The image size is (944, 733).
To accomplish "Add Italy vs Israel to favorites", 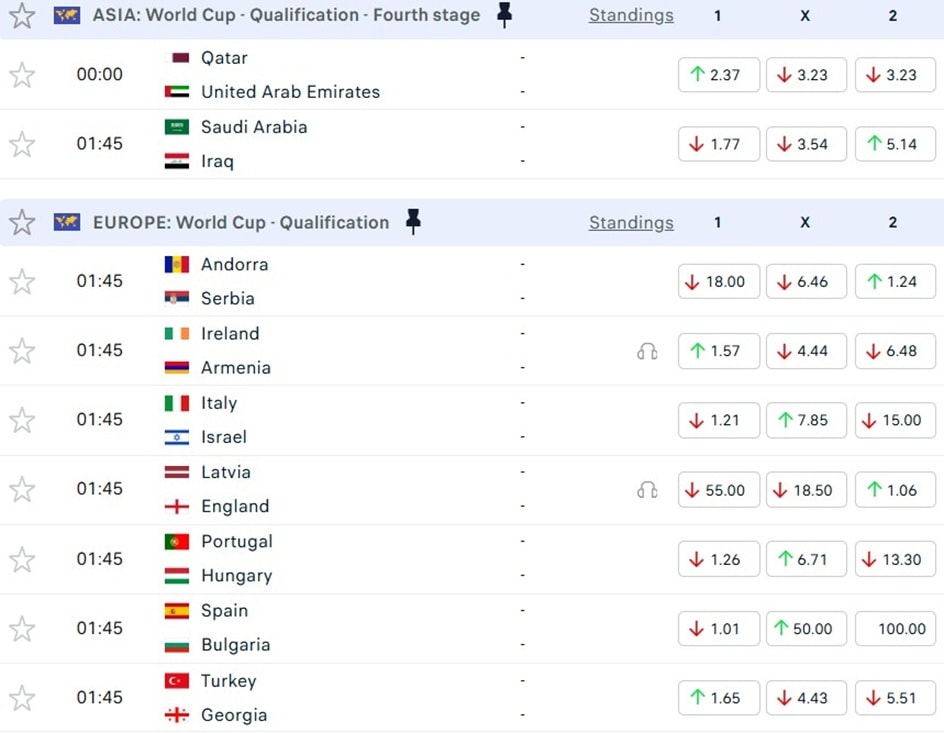I will point(22,420).
